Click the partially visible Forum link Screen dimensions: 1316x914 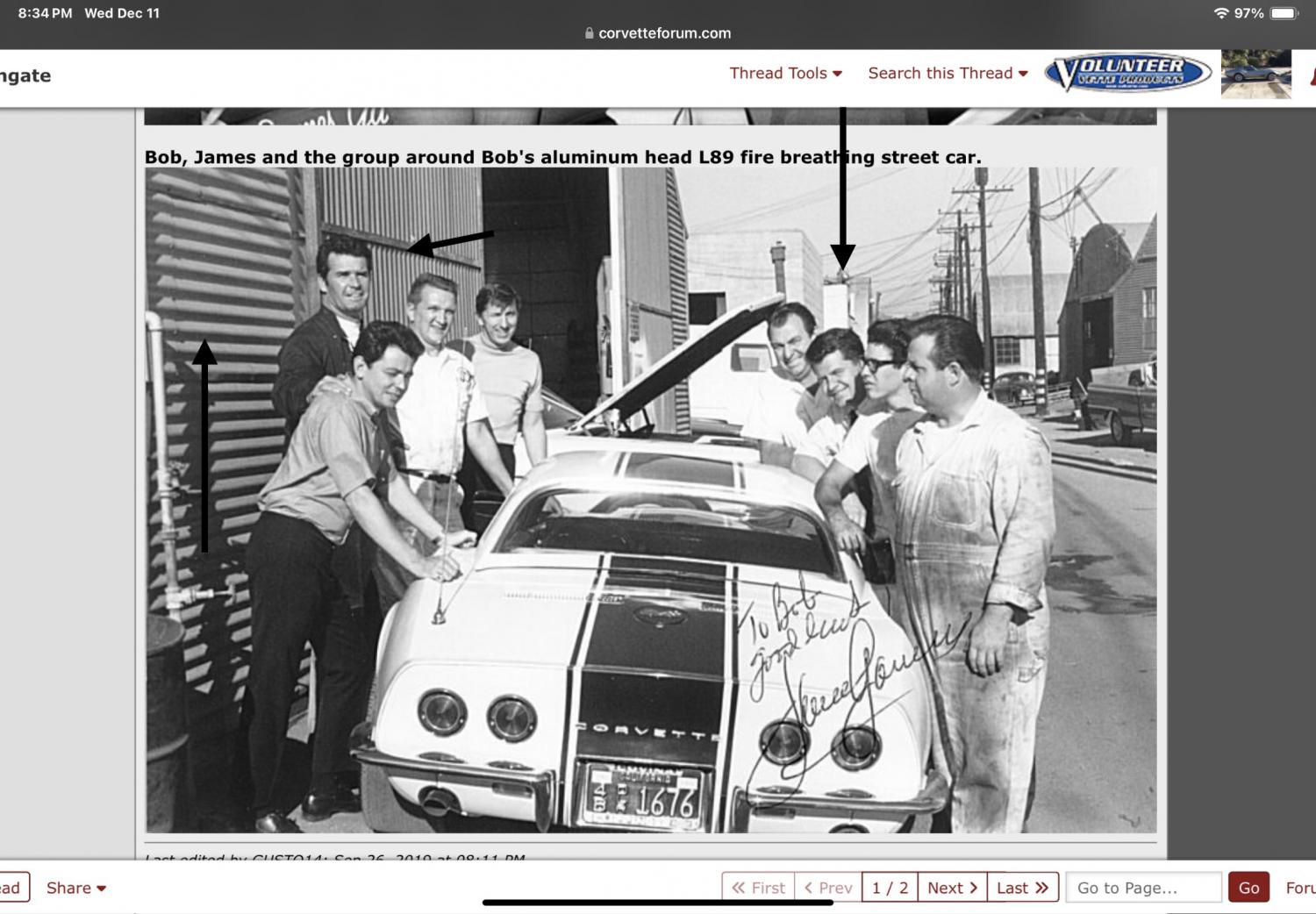click(1300, 888)
